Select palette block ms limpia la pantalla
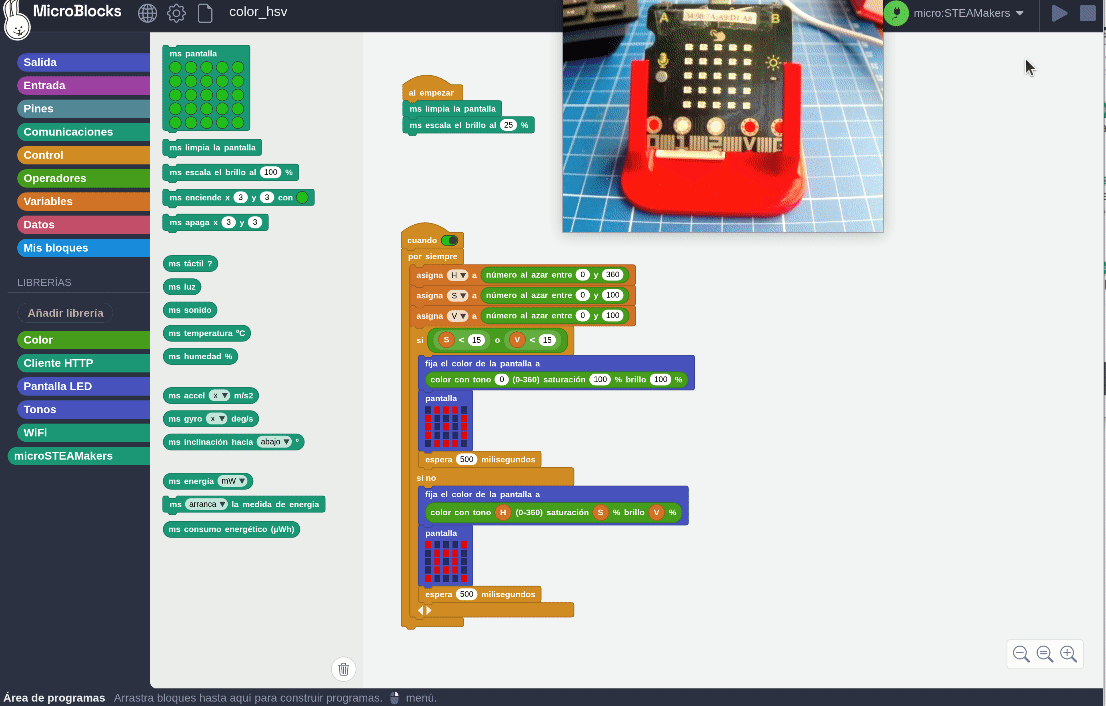The width and height of the screenshot is (1106, 706). pyautogui.click(x=212, y=147)
